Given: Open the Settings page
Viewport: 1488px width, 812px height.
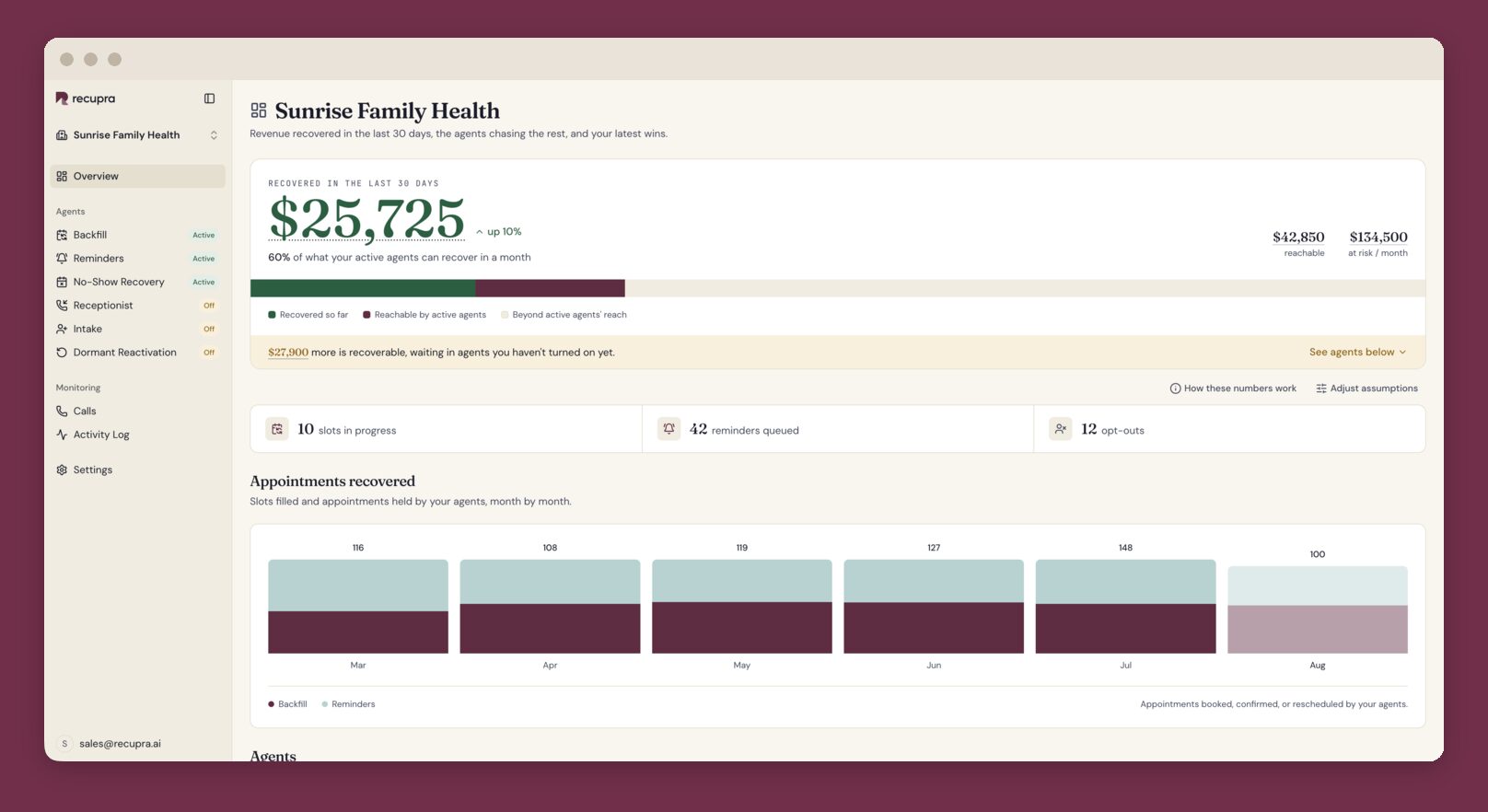Looking at the screenshot, I should [137, 470].
